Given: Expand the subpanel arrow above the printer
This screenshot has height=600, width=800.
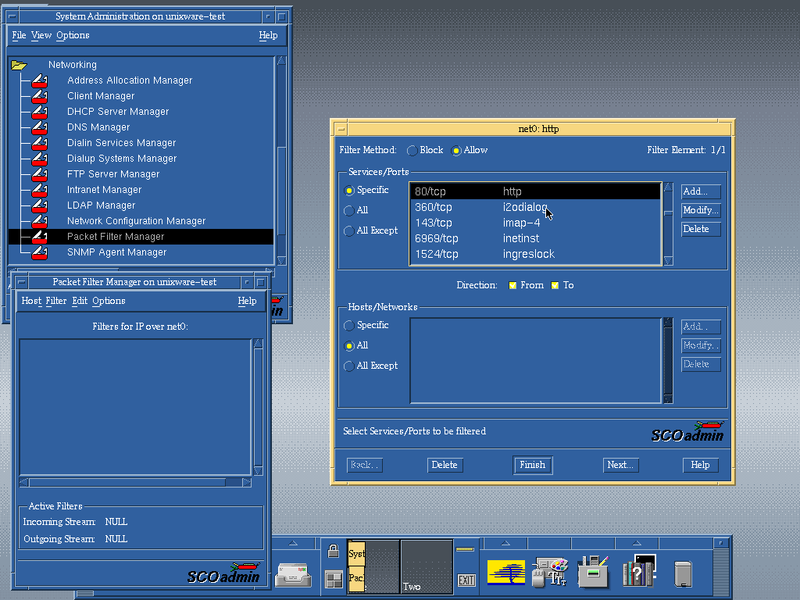Looking at the screenshot, I should [293, 543].
